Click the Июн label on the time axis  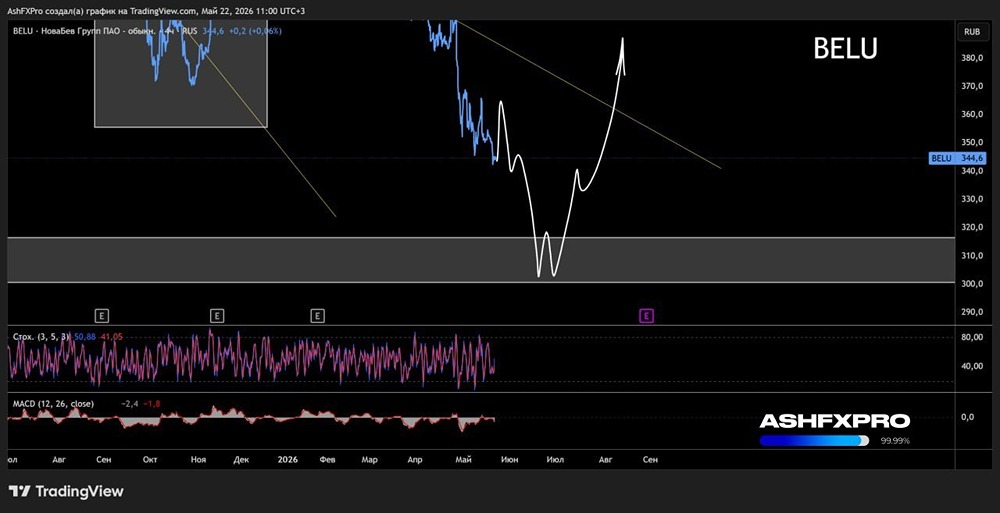pyautogui.click(x=510, y=459)
